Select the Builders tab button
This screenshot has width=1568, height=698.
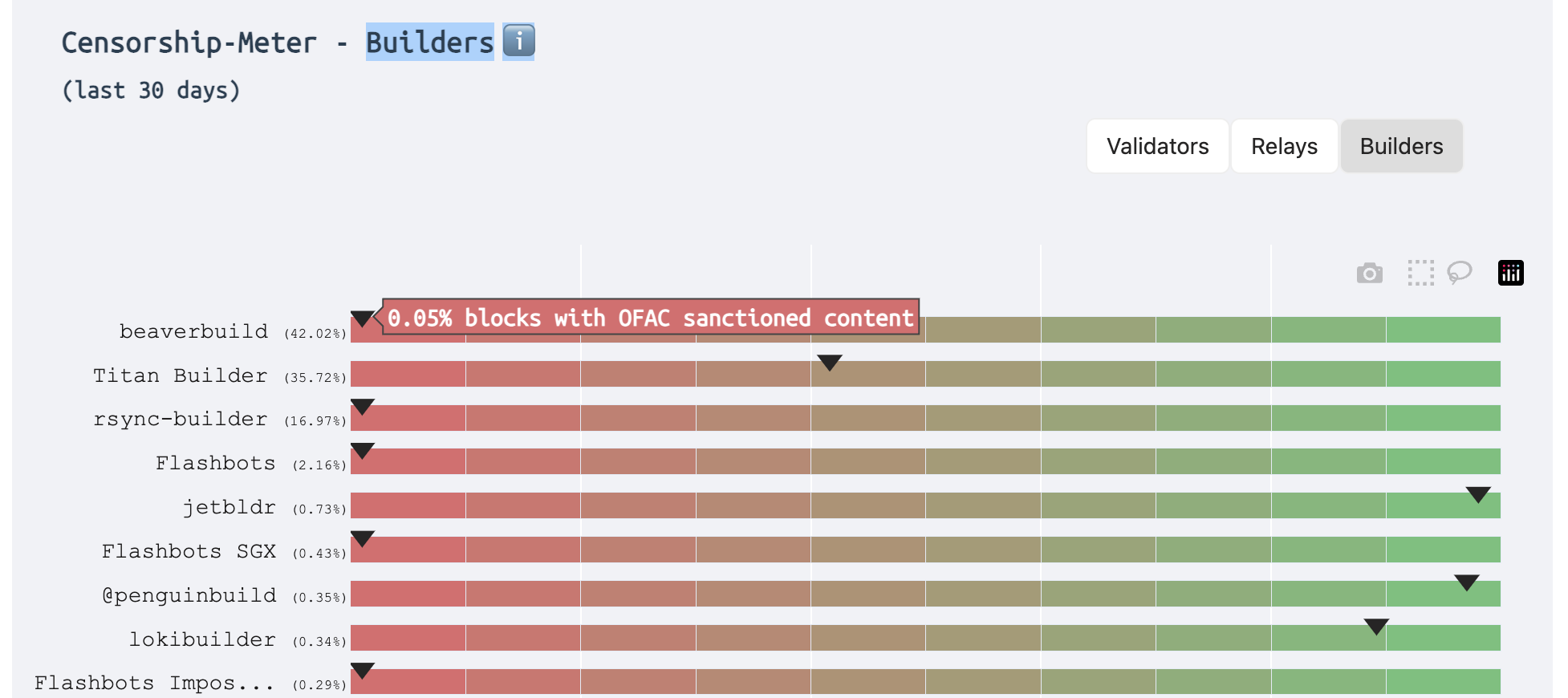pos(1401,146)
